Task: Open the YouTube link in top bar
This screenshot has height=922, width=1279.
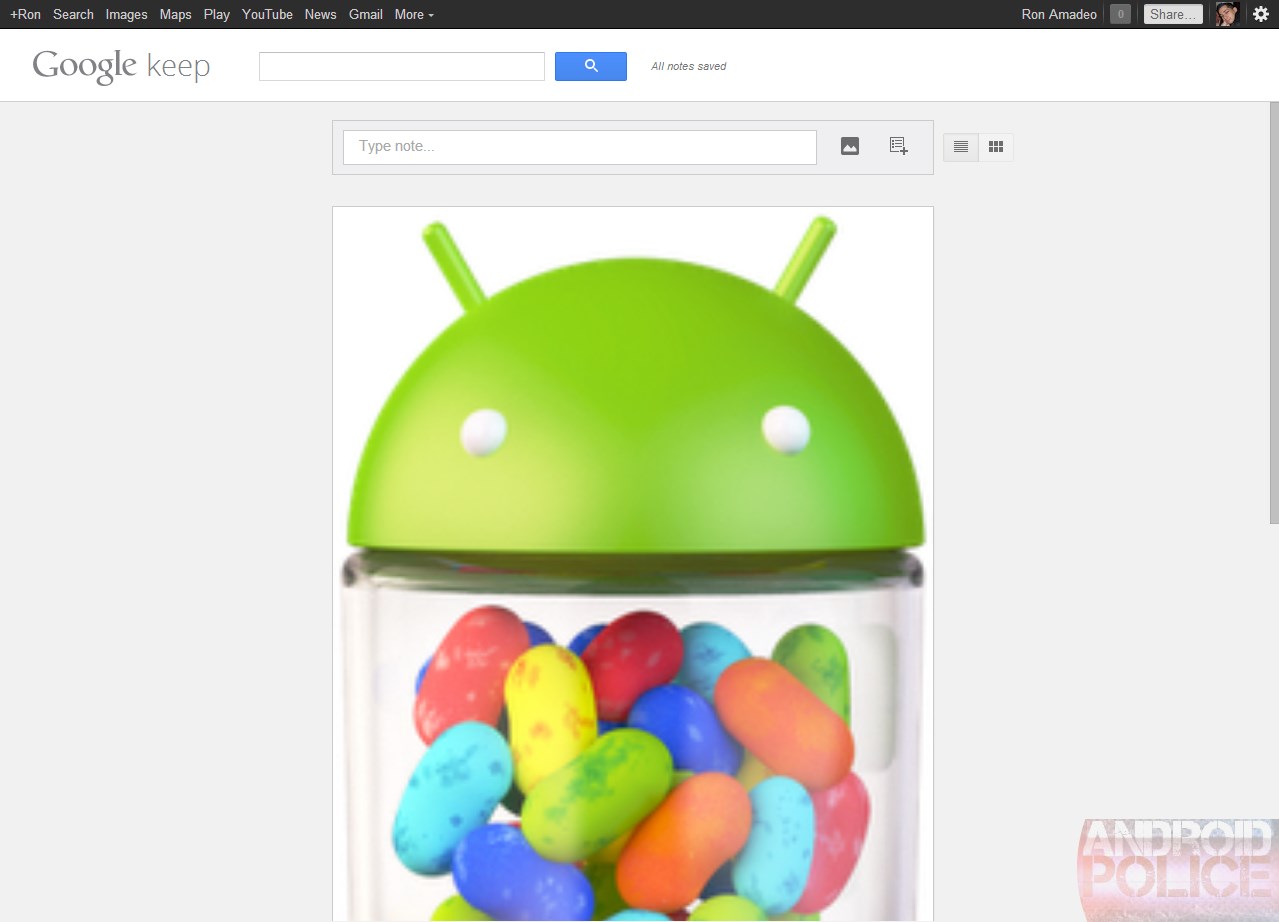Action: 267,14
